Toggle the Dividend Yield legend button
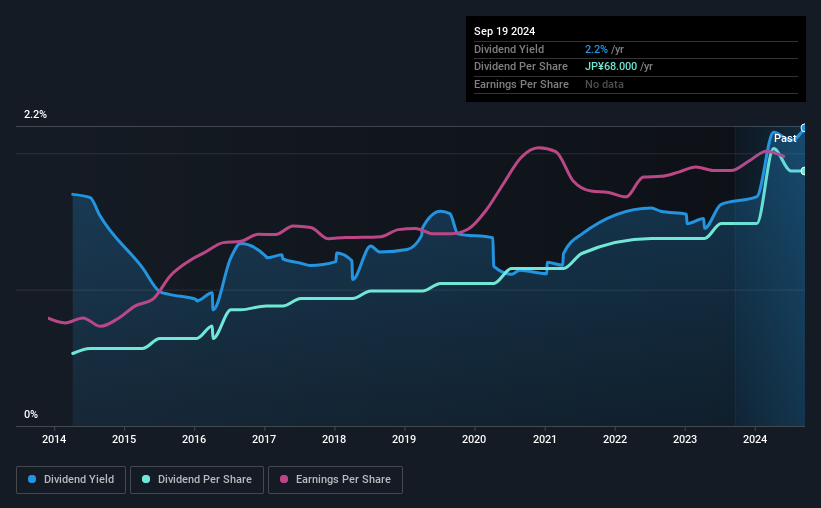Screen dimensions: 821x508 pyautogui.click(x=71, y=480)
